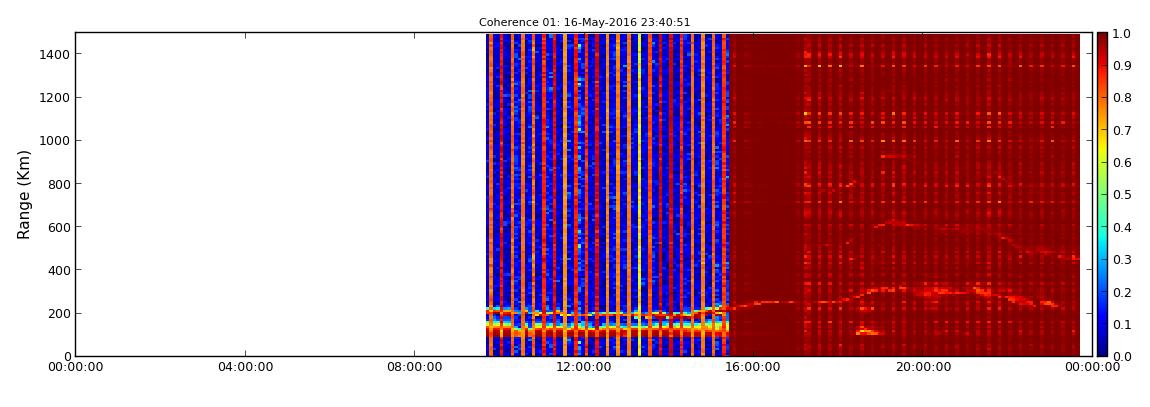The width and height of the screenshot is (1150, 407).
Task: Click the 'Range (Km)' axis label
Action: click(x=24, y=194)
